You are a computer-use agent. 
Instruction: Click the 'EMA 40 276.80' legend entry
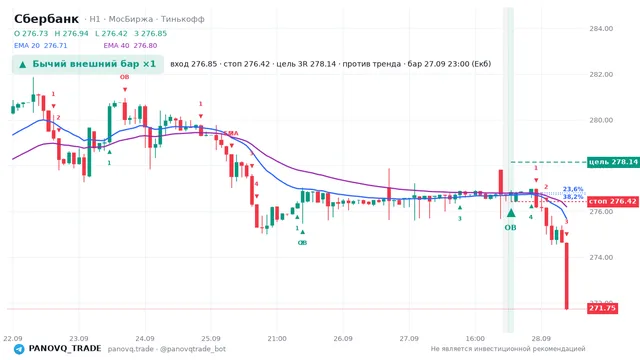pos(130,46)
